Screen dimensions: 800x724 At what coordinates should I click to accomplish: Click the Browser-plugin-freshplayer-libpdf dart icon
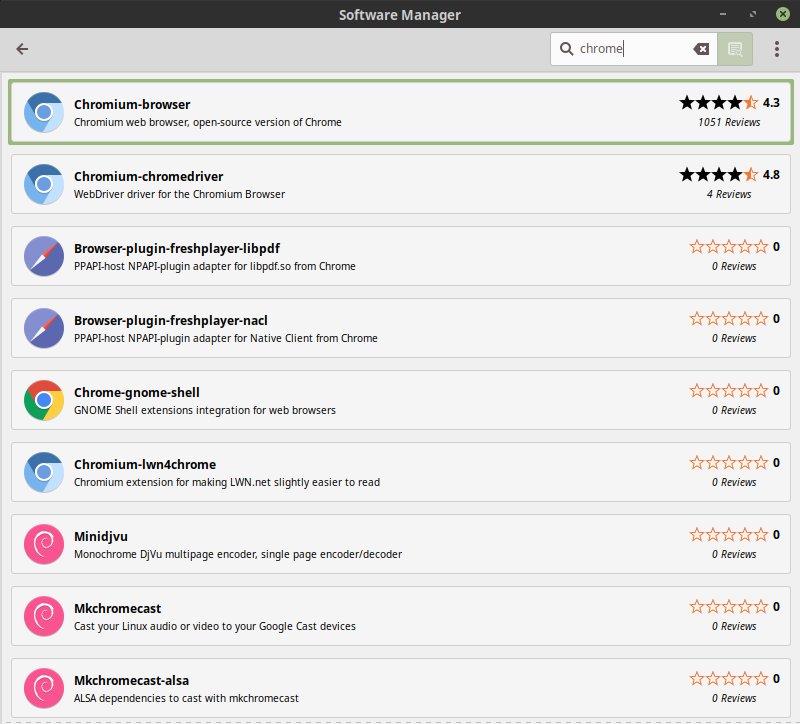[43, 256]
